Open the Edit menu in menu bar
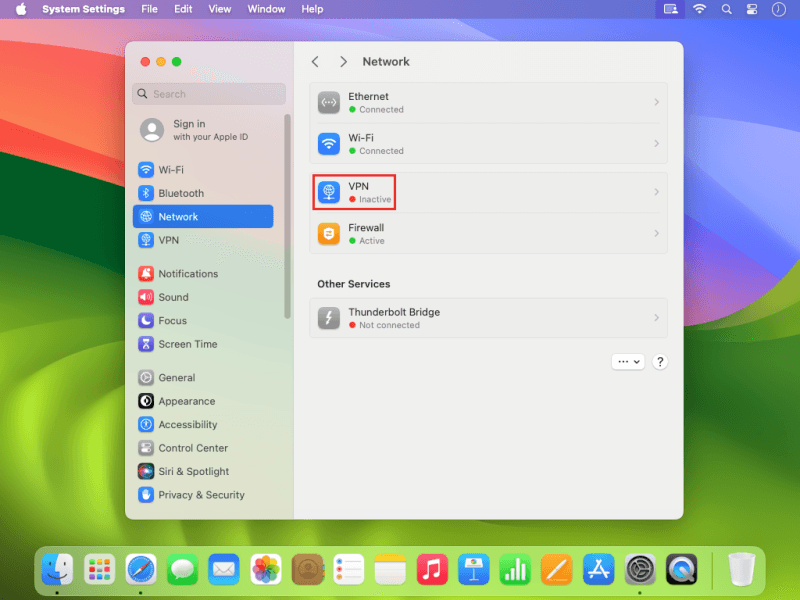Image resolution: width=800 pixels, height=600 pixels. click(183, 9)
